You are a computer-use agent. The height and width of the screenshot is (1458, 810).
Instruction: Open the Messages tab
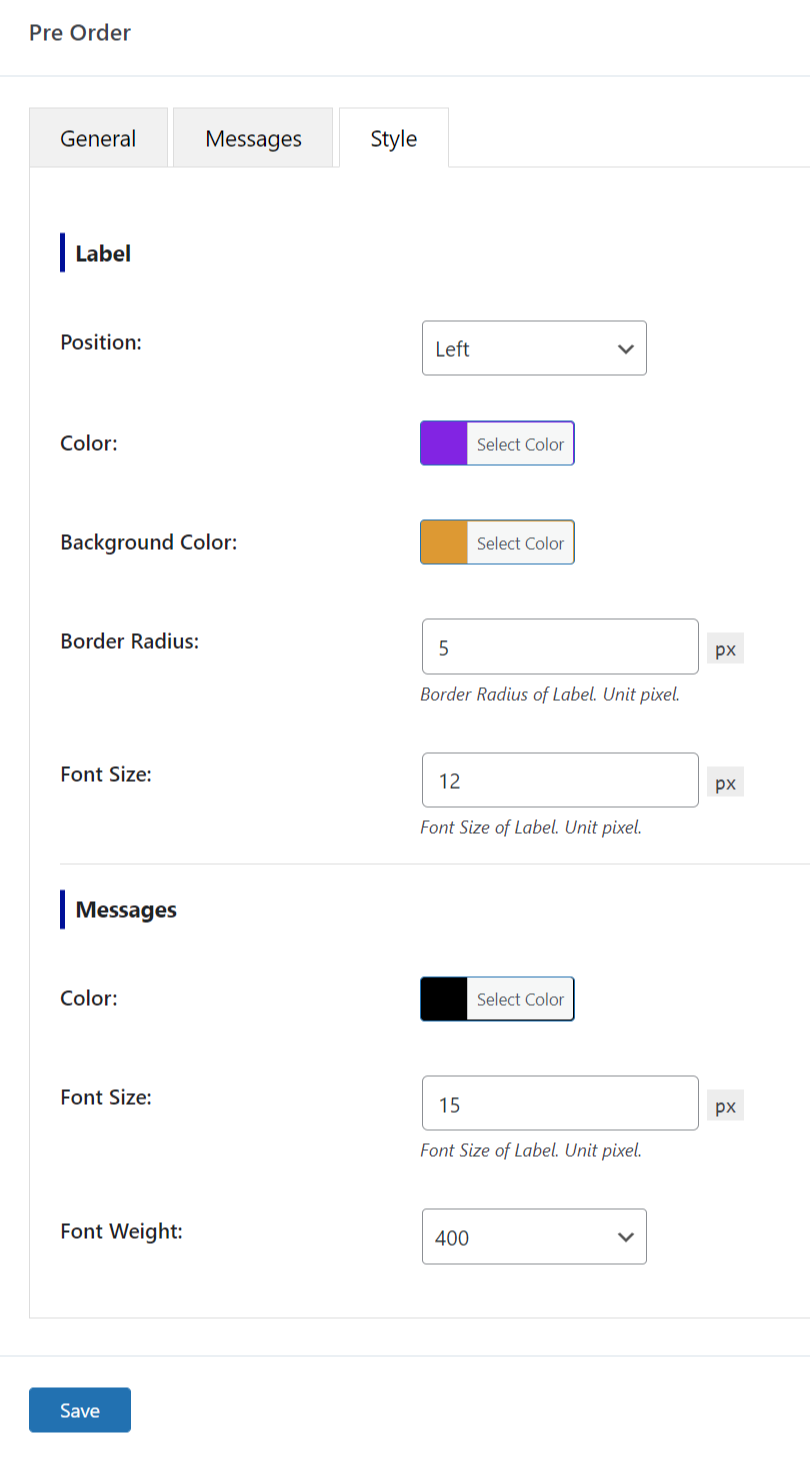coord(253,138)
